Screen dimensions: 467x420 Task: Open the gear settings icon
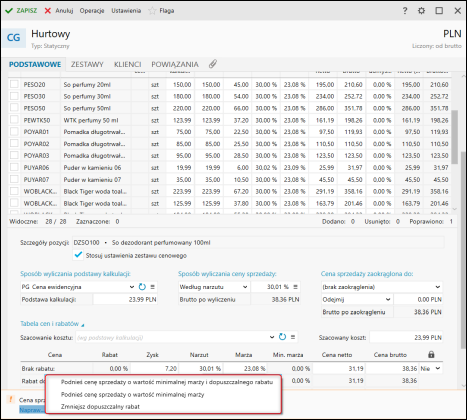[422, 11]
